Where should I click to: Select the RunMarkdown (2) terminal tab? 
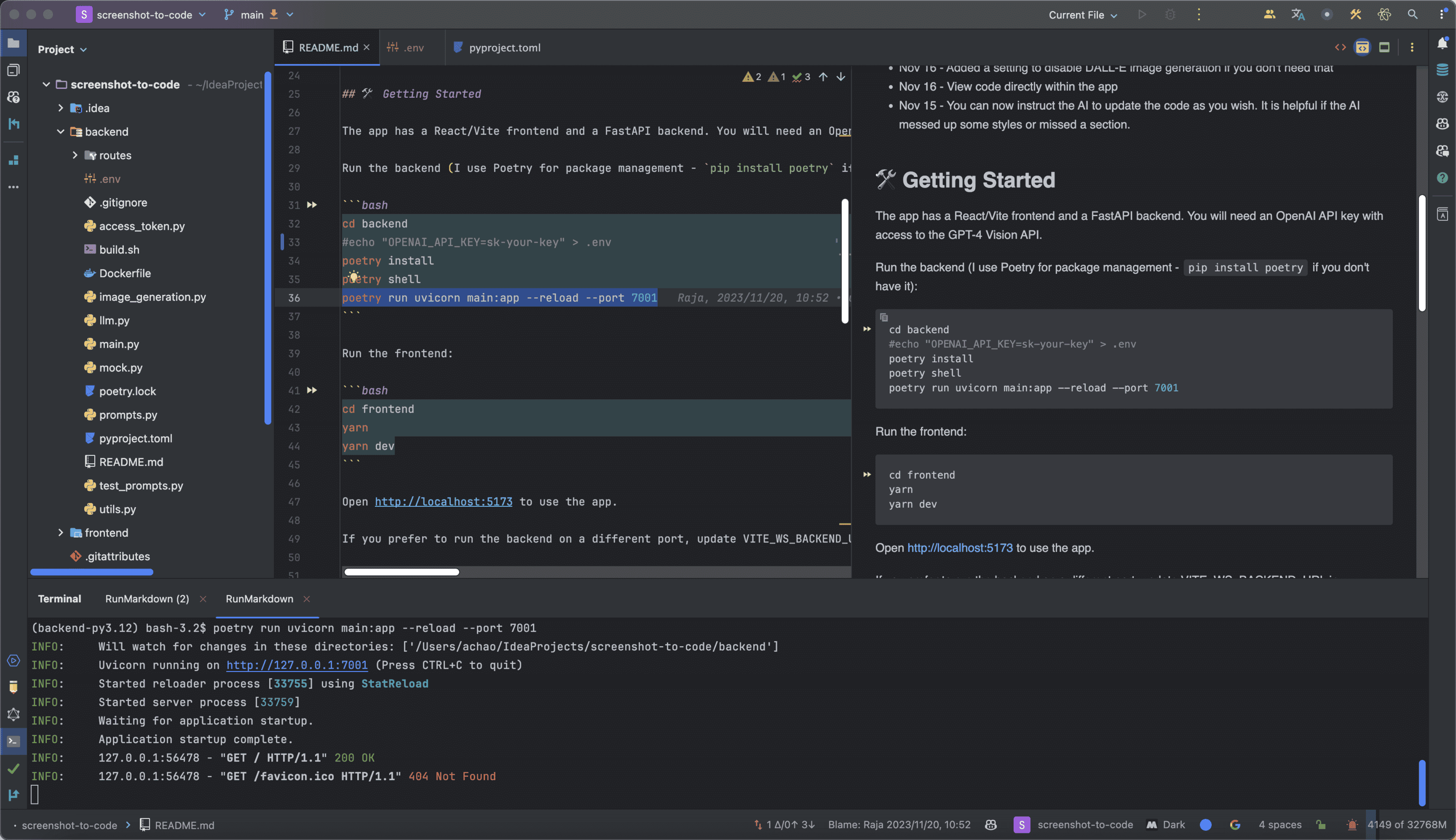147,599
